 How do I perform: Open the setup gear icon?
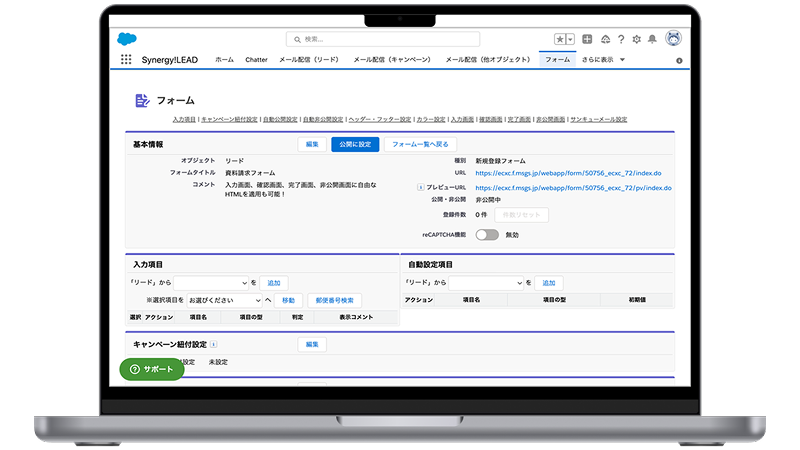636,39
